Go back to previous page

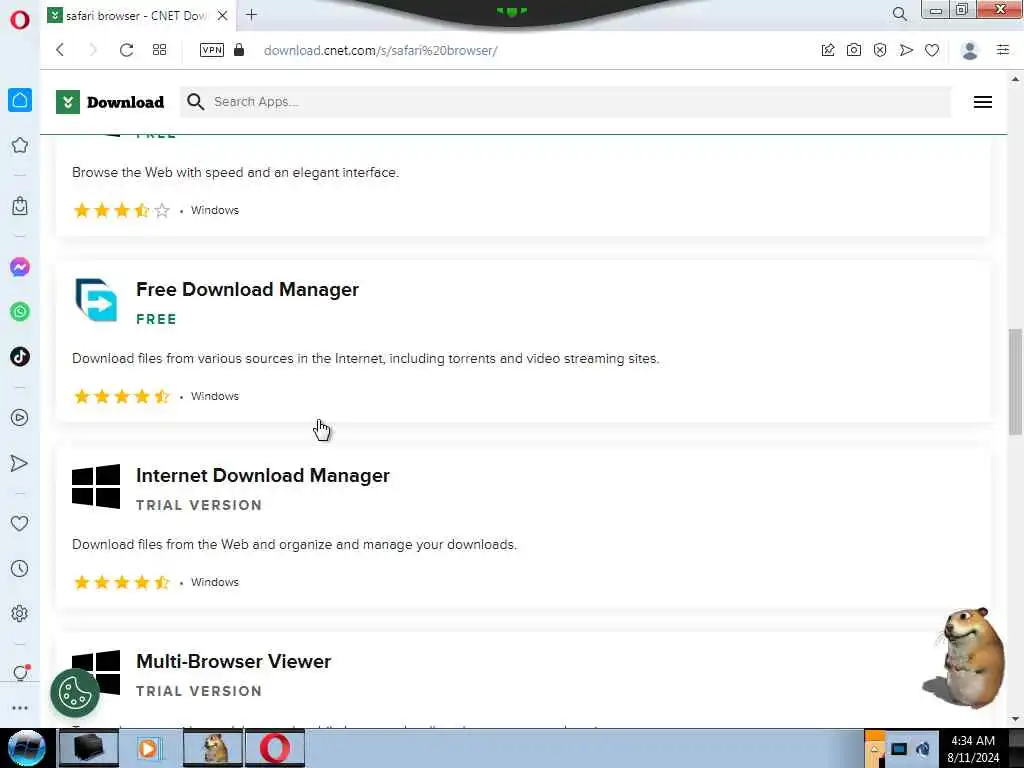60,50
